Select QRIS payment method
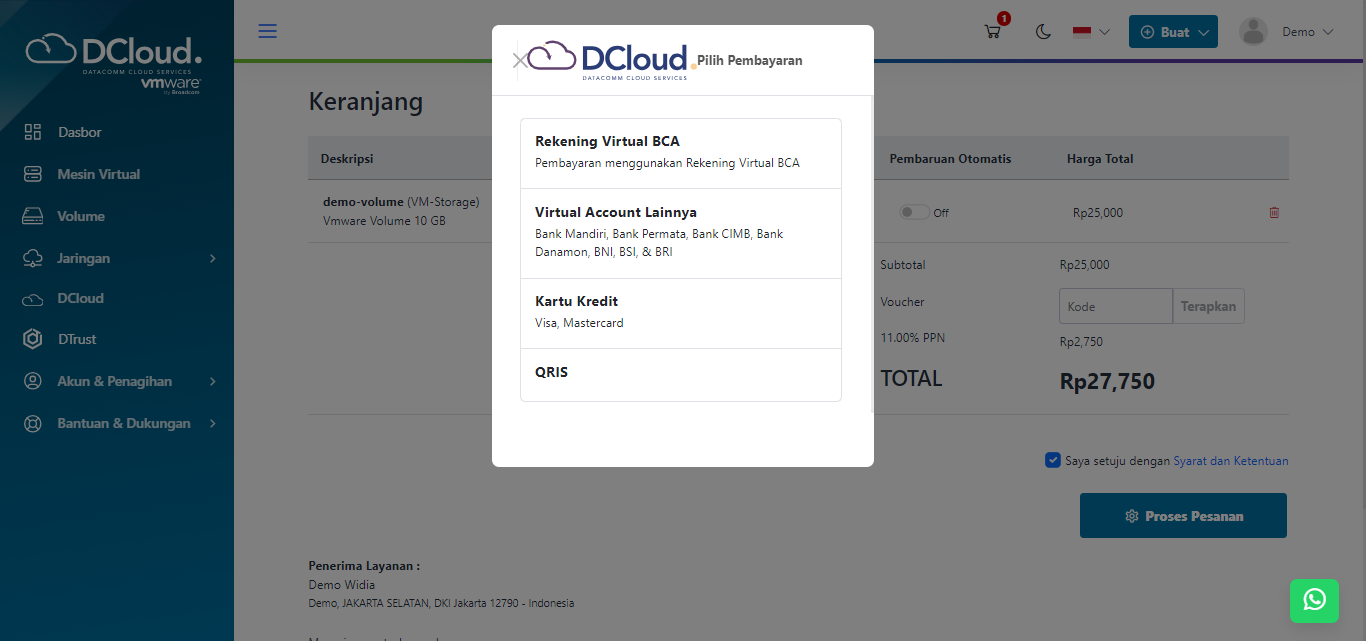This screenshot has height=641, width=1366. (x=680, y=373)
